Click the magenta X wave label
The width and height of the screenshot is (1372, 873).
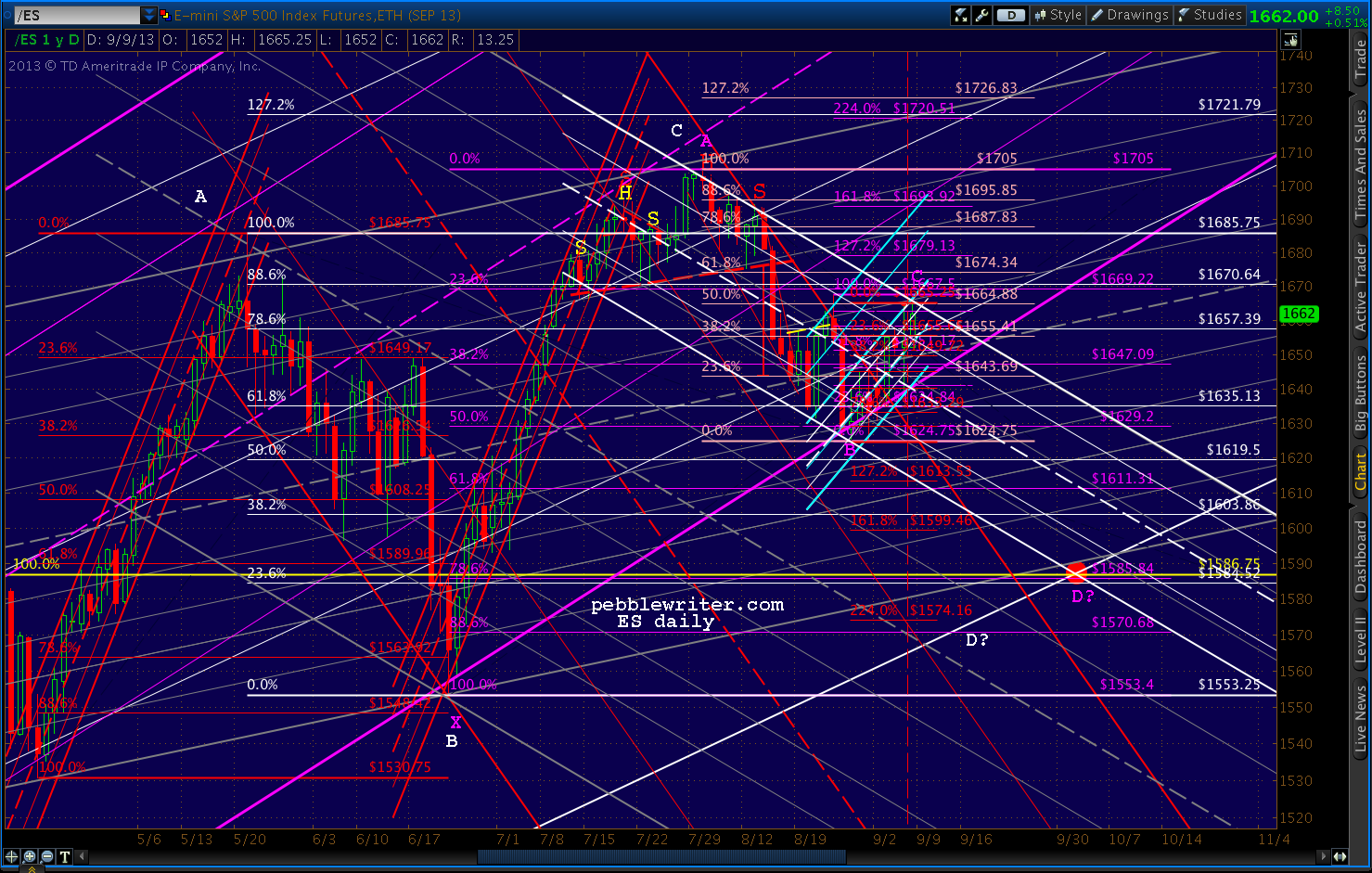coord(455,723)
